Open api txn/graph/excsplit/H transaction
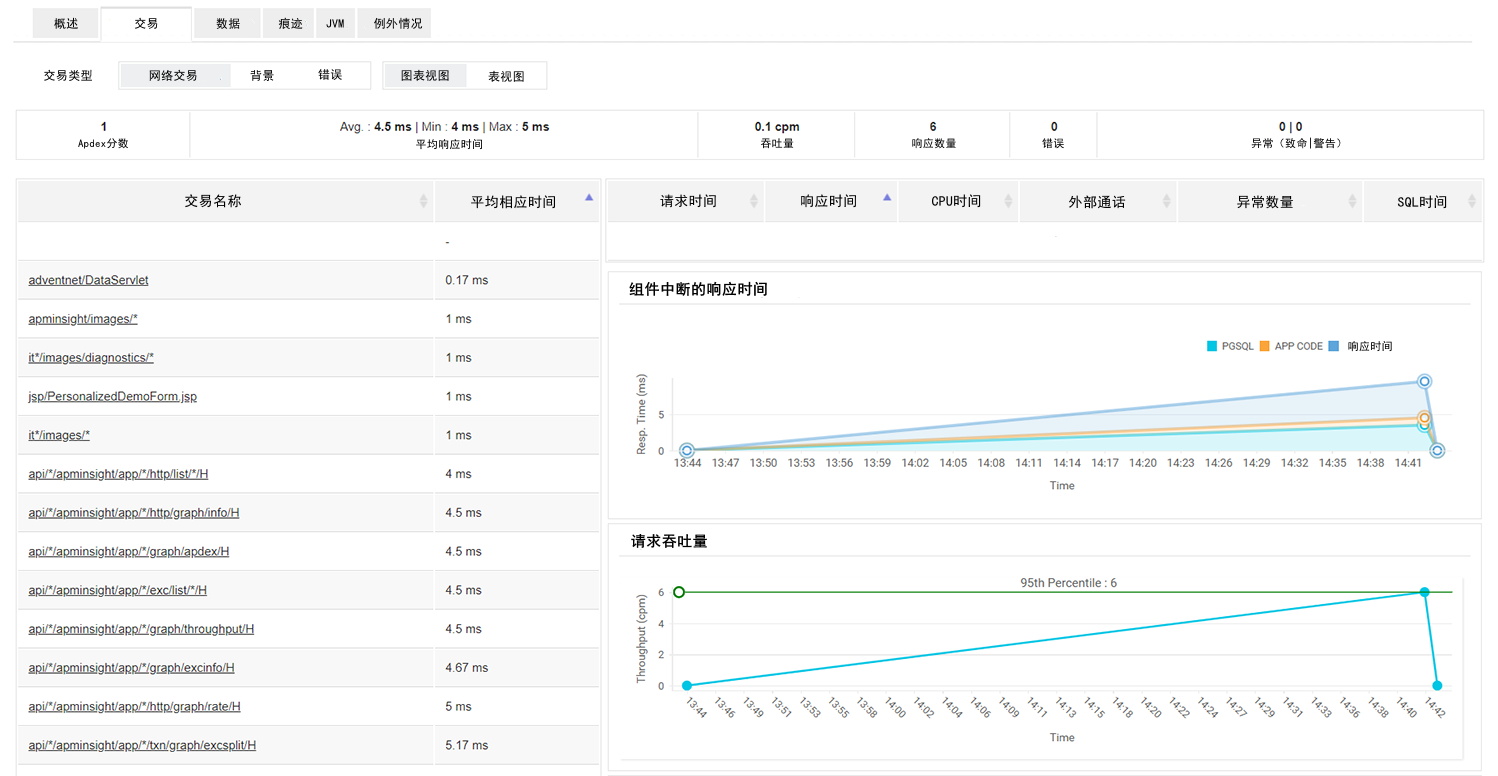 coord(142,745)
